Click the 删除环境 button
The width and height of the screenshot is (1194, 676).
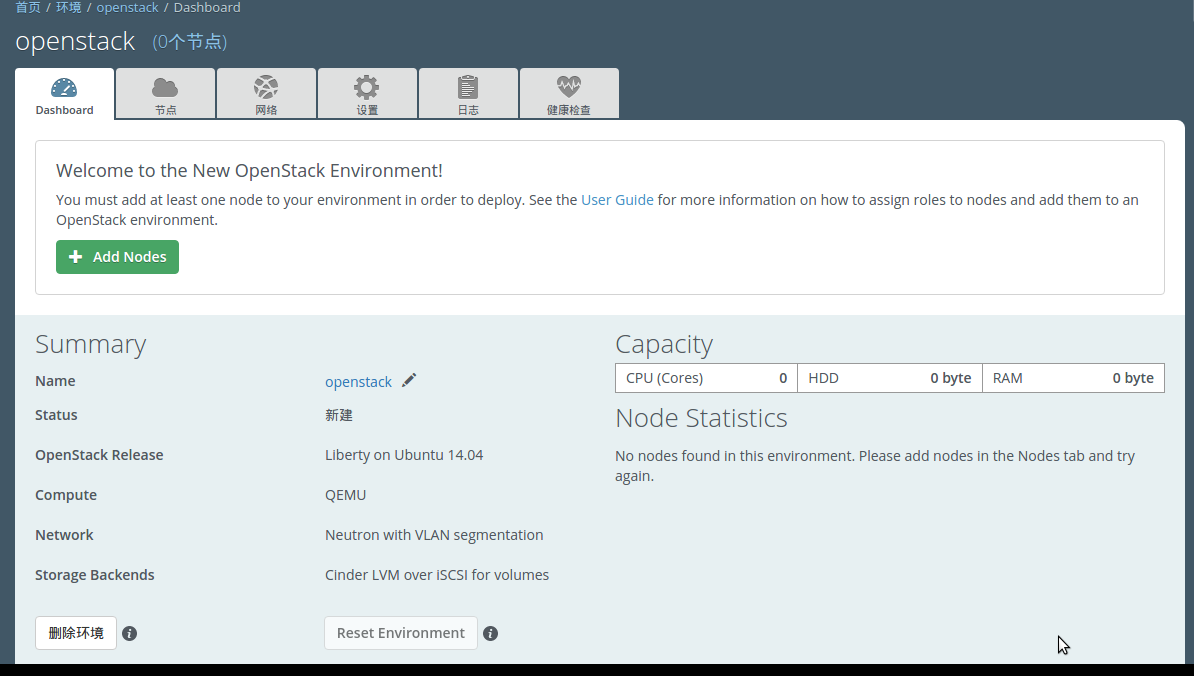click(x=76, y=633)
